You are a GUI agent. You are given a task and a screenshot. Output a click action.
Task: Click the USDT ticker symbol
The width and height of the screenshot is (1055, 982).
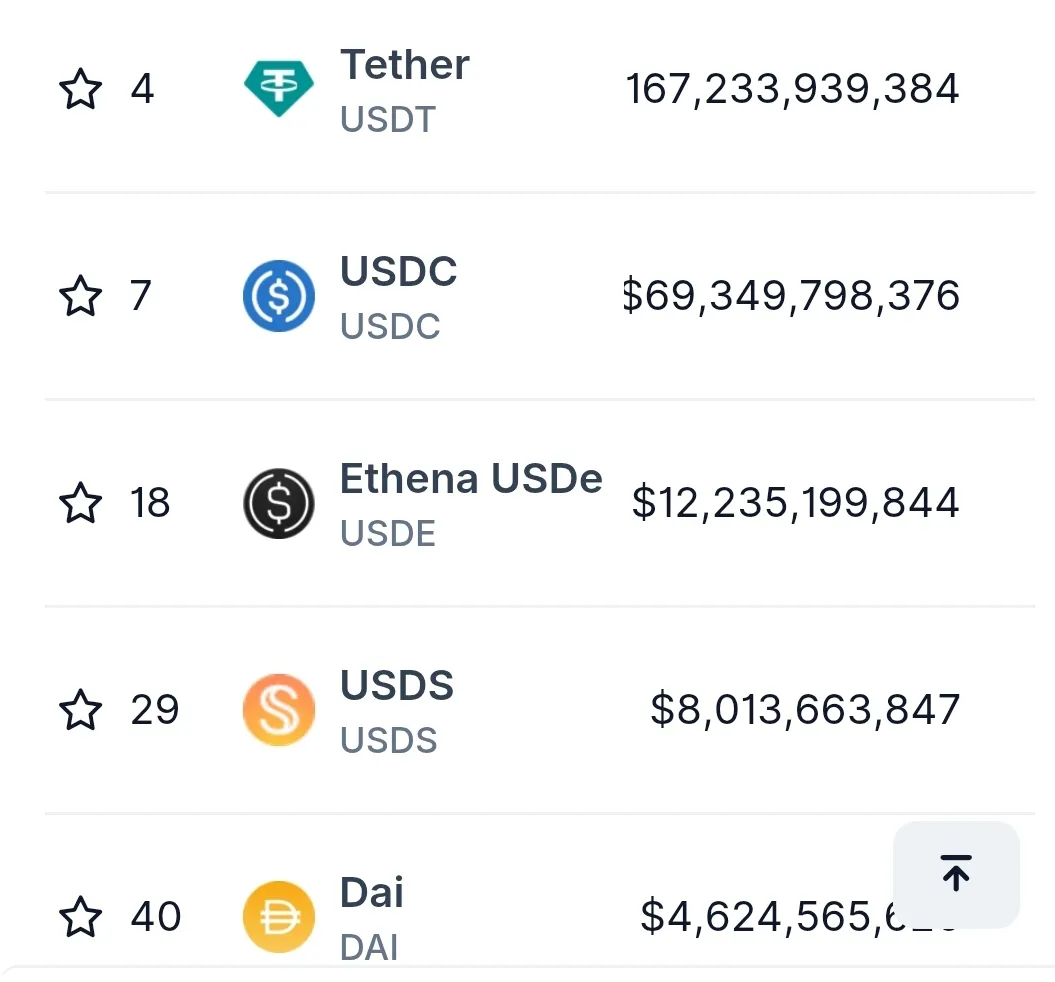pos(388,121)
